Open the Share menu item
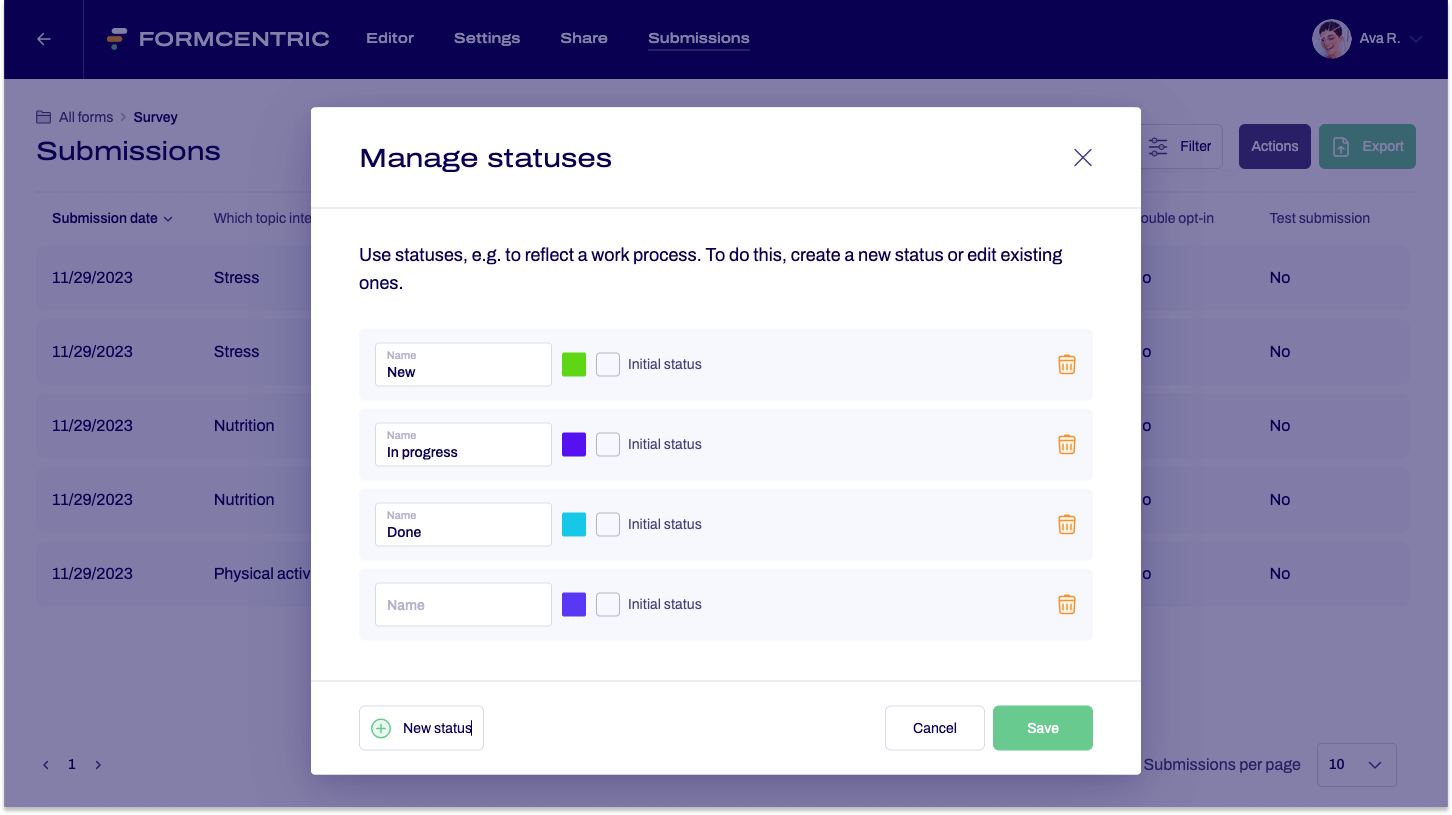This screenshot has height=815, width=1452. pos(583,38)
